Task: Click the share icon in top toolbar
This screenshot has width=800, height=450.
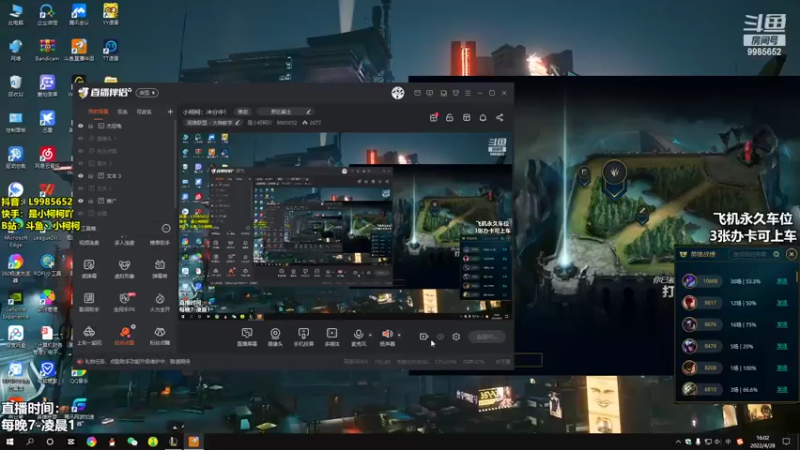Action: coord(499,117)
